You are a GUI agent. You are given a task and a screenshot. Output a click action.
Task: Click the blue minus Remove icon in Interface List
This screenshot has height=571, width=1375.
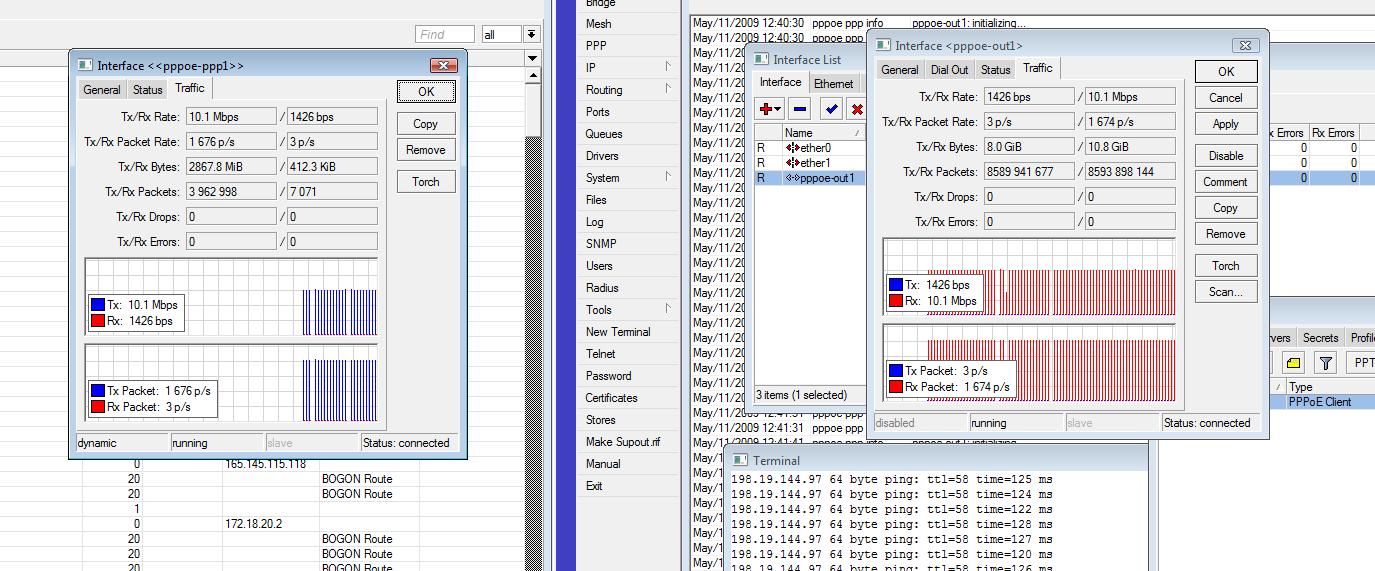click(x=800, y=109)
